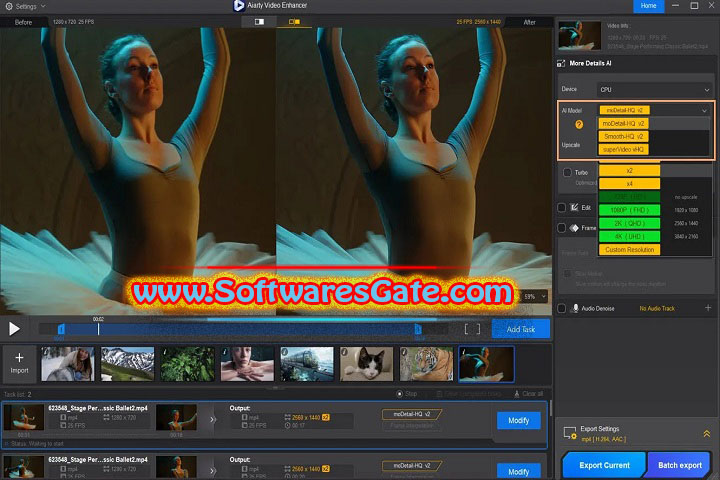Click the timeline playhead at 00:02
This screenshot has width=720, height=480.
tap(98, 328)
